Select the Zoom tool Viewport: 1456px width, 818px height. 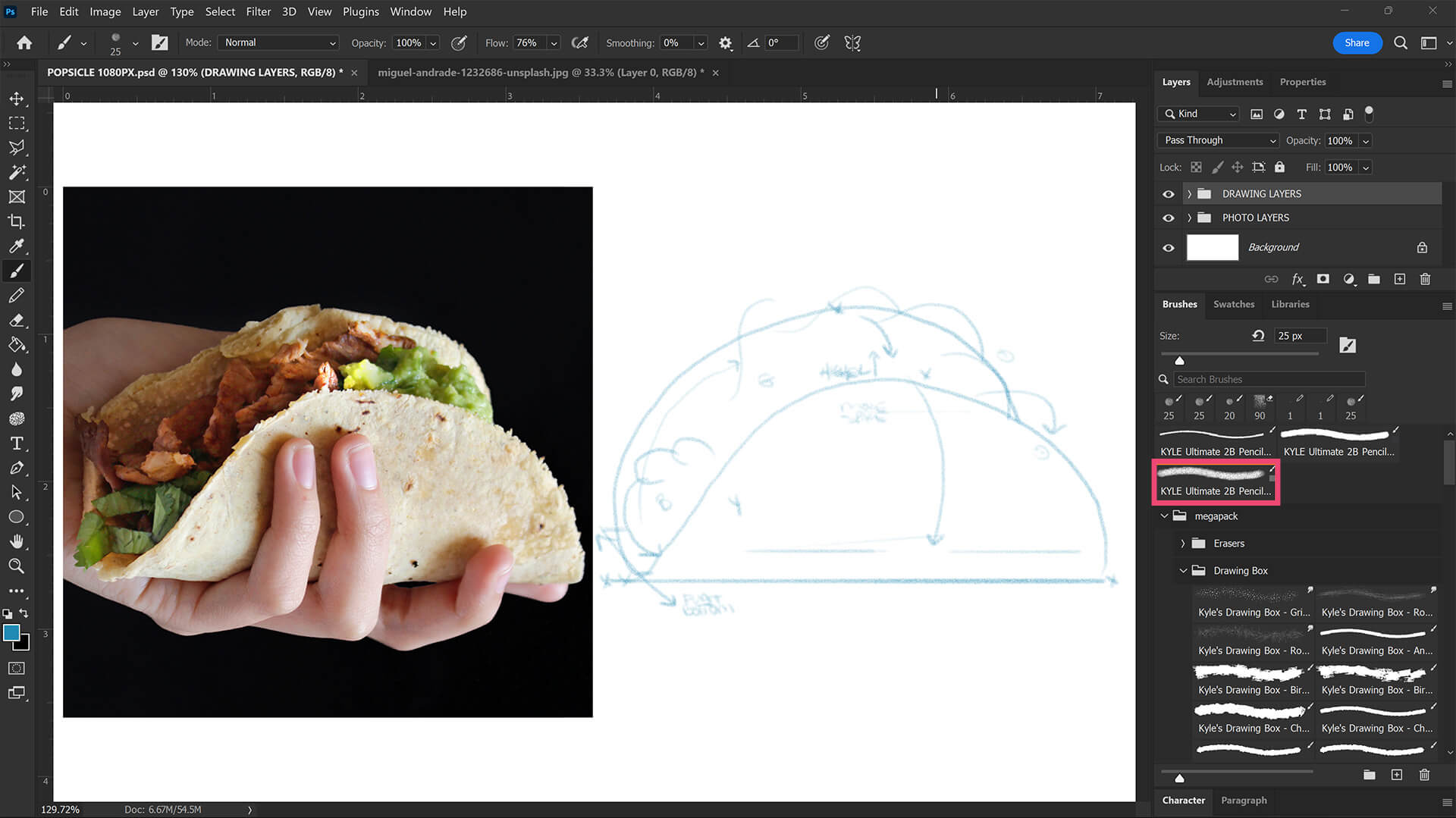point(17,566)
